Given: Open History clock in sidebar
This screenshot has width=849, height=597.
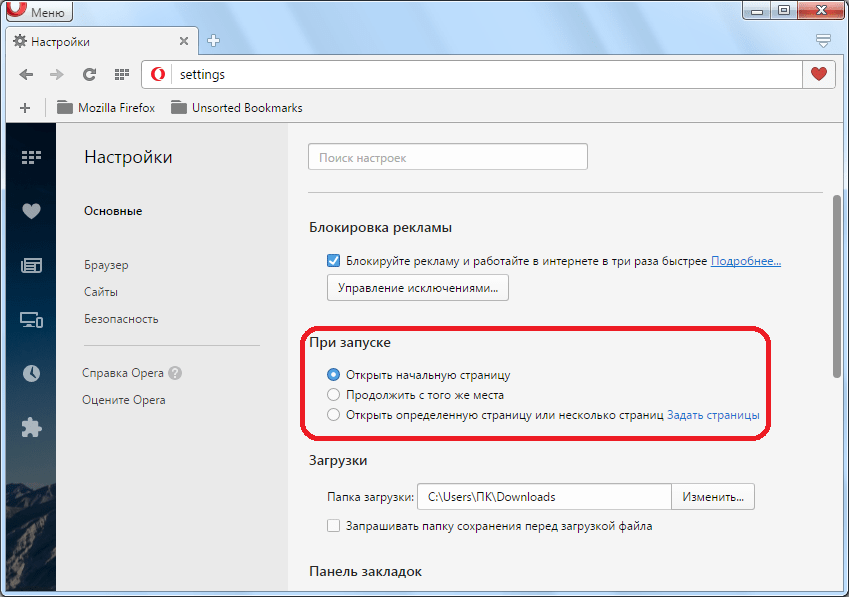Looking at the screenshot, I should [31, 373].
